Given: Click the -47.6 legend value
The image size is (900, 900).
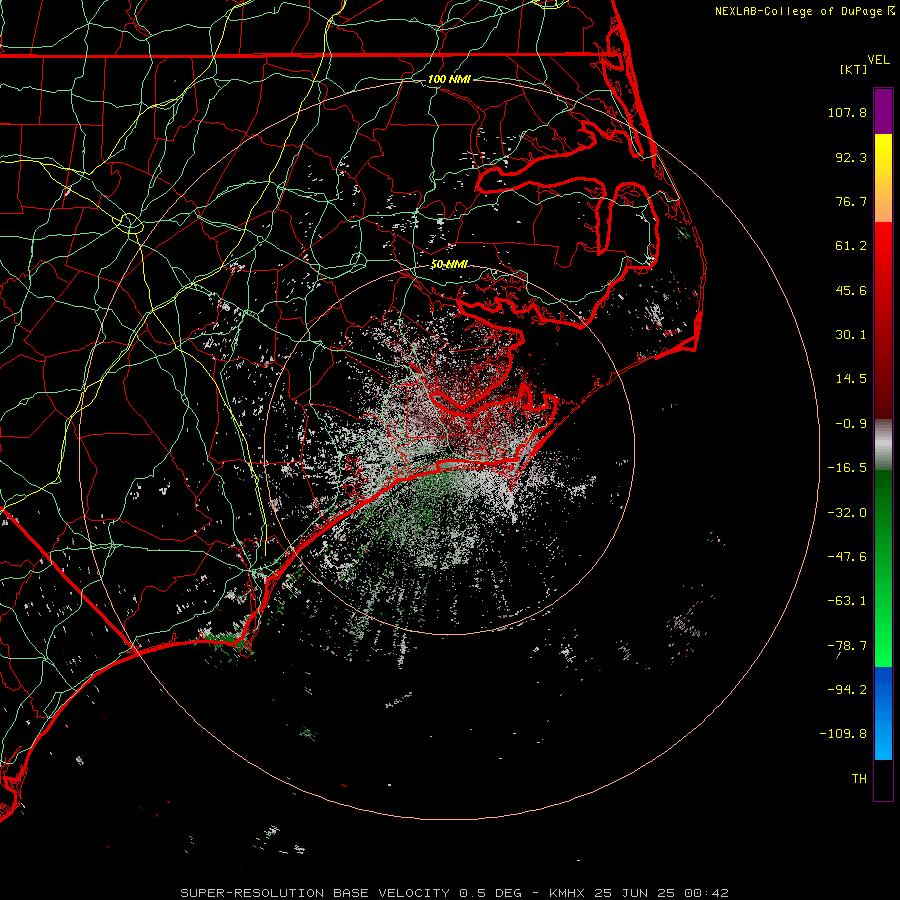Looking at the screenshot, I should 847,557.
